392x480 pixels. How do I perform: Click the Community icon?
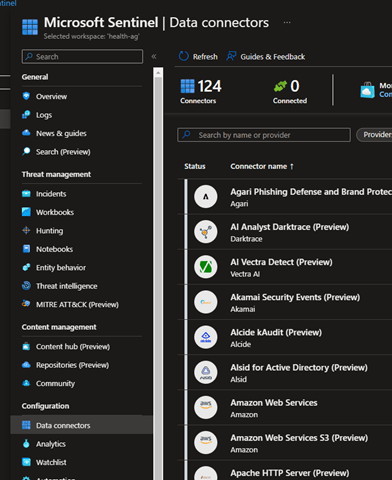(26, 383)
